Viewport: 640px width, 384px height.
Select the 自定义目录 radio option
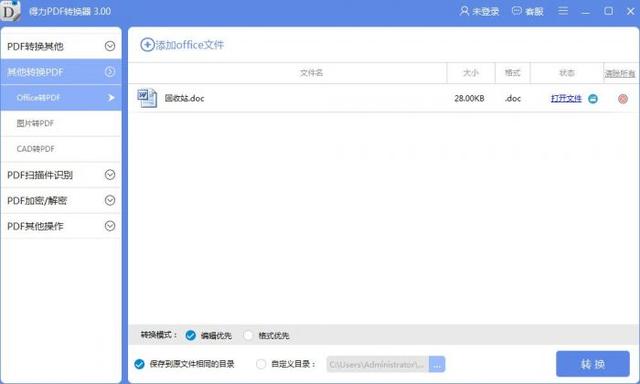click(x=261, y=364)
